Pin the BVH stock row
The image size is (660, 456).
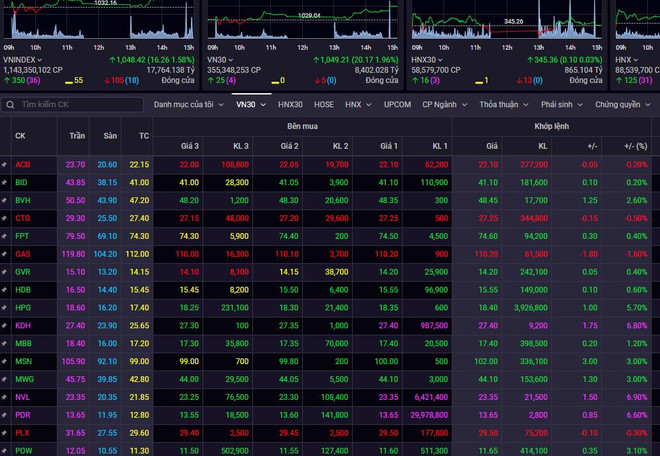coord(4,200)
